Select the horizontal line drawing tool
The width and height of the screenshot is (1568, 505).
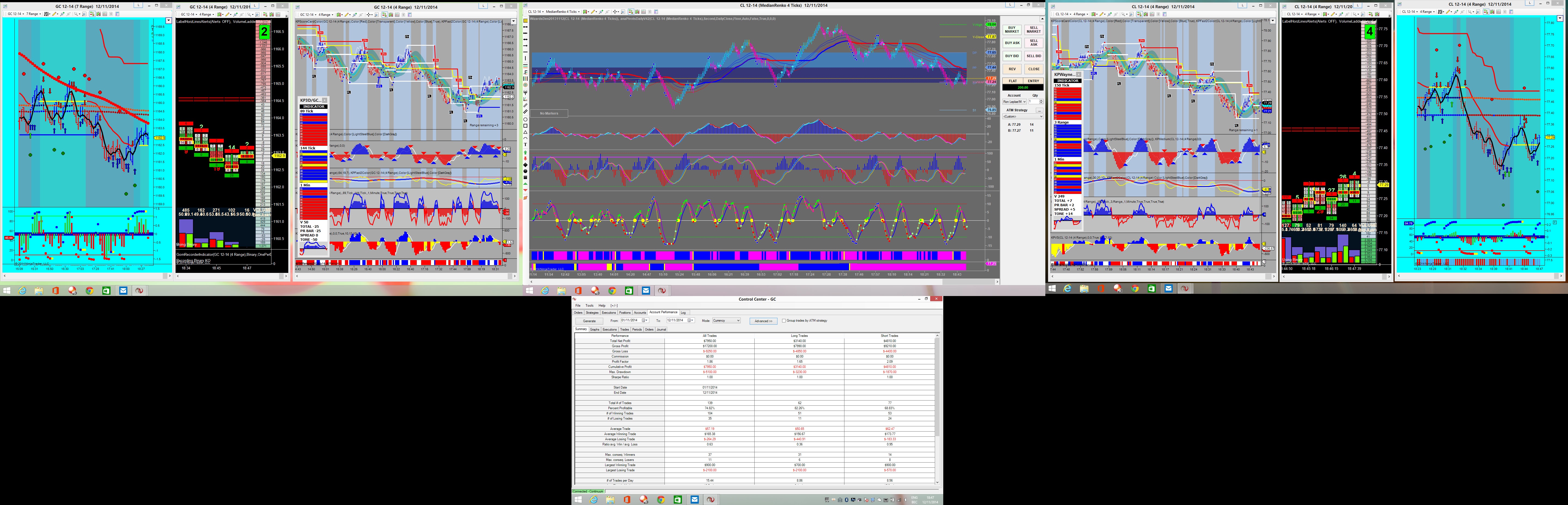tap(526, 52)
